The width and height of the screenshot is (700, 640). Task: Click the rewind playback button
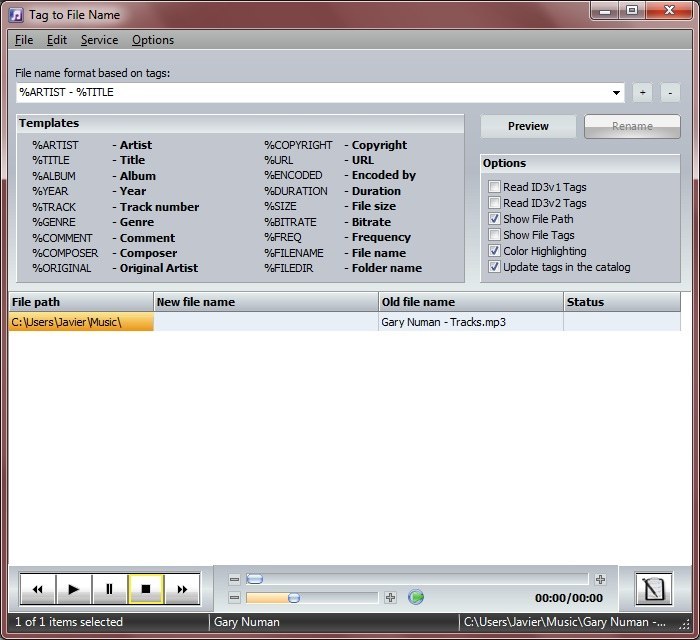point(38,589)
